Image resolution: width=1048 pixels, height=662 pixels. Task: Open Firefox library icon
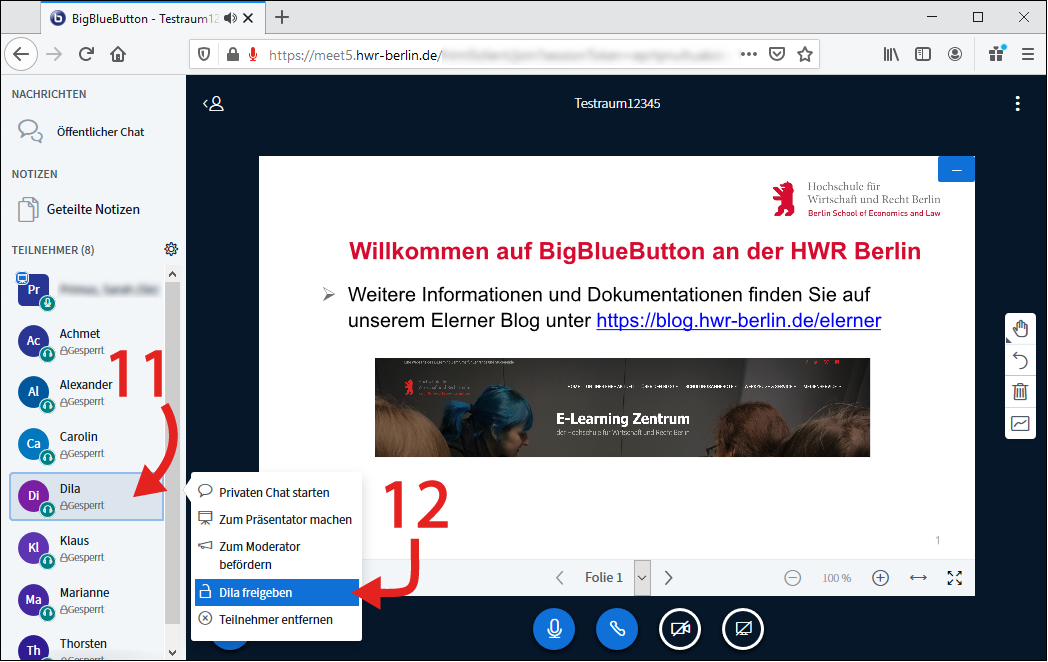[x=891, y=54]
